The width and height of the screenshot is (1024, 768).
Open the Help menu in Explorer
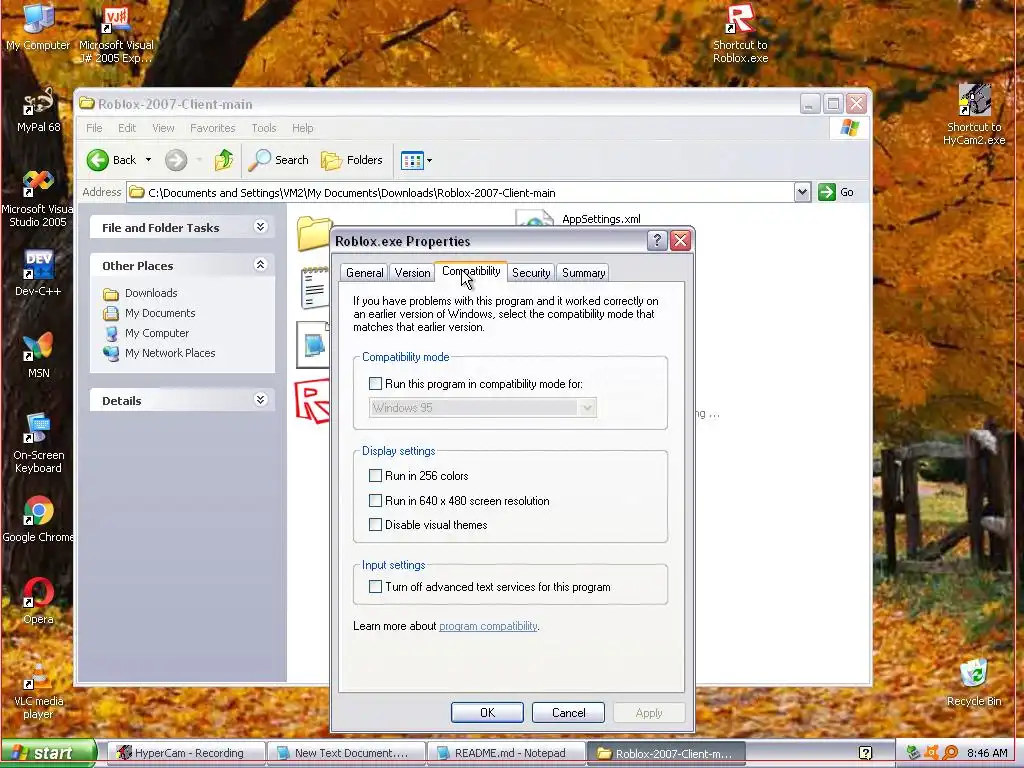pos(302,128)
